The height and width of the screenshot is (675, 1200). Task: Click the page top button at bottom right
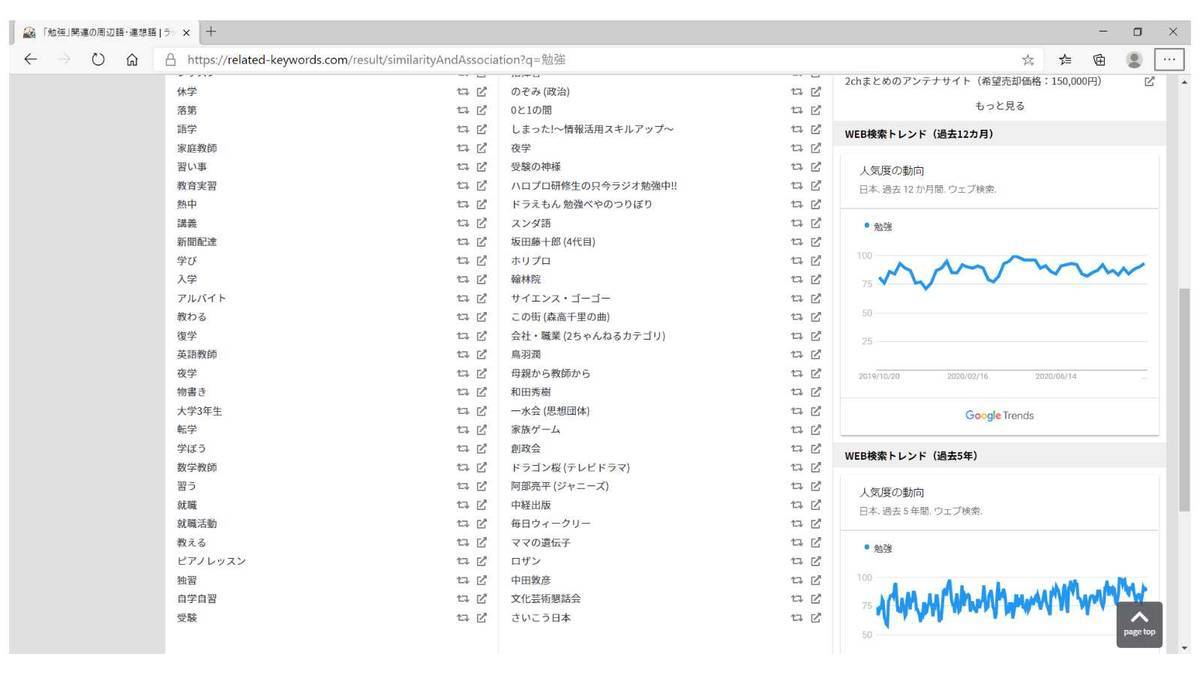tap(1138, 622)
